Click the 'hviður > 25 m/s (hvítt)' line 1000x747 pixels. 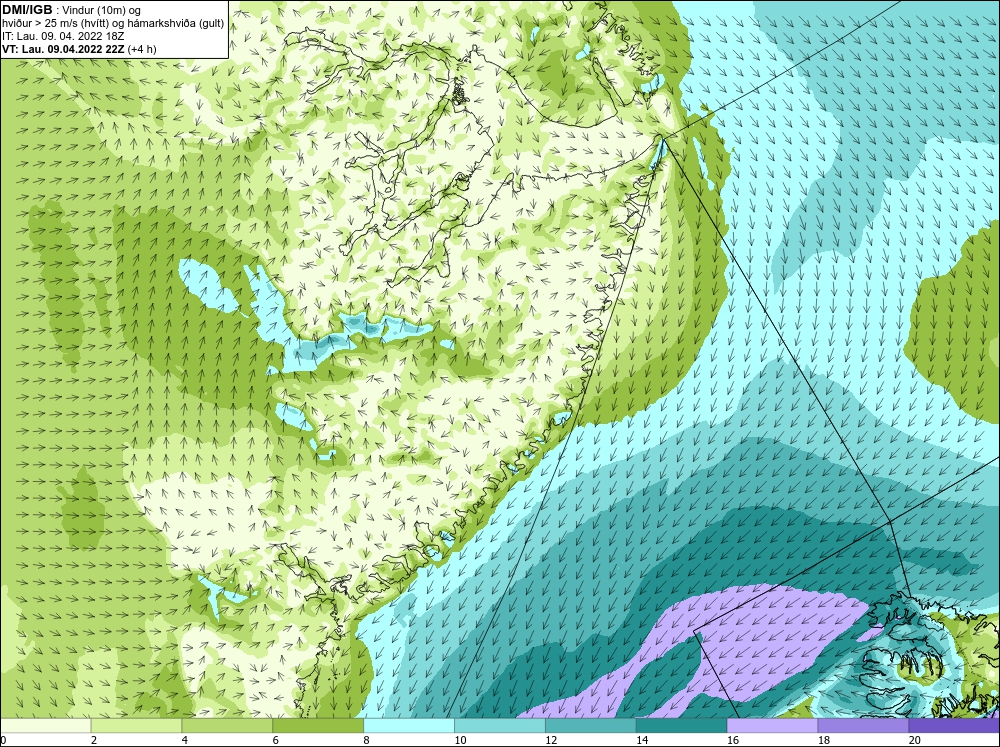[56, 24]
